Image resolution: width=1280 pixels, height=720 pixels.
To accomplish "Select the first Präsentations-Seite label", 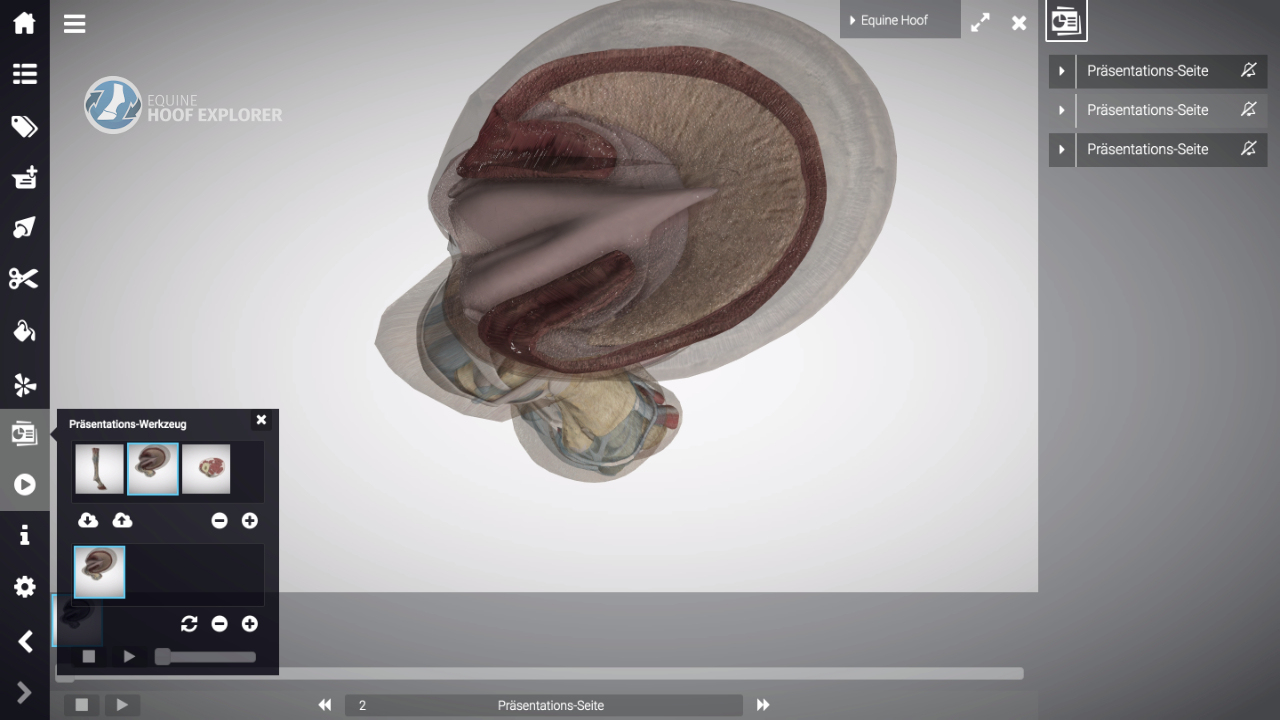I will point(1147,71).
